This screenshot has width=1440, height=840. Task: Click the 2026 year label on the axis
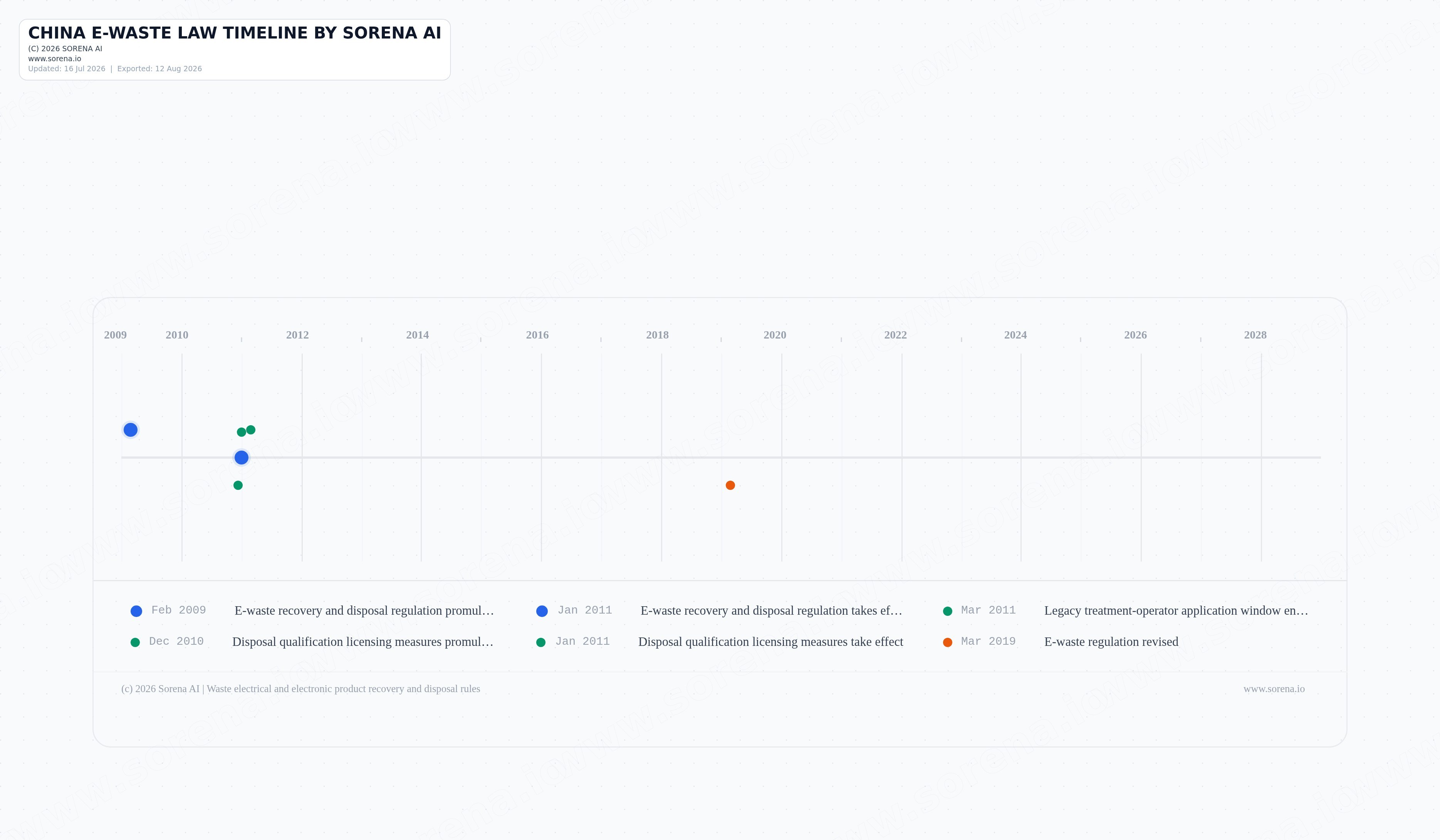point(1135,335)
